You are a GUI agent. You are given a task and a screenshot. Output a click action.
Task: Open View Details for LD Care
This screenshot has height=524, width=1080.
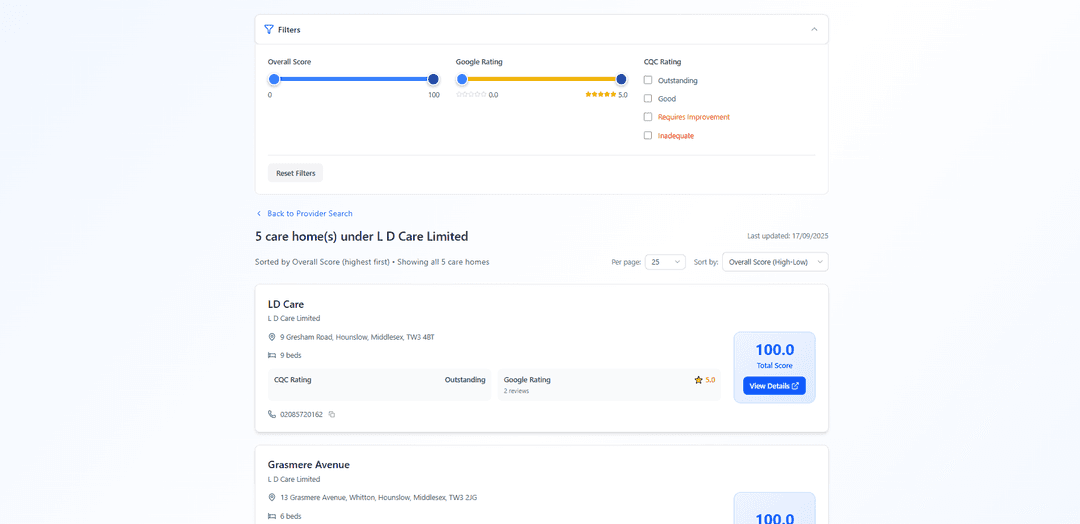(774, 386)
